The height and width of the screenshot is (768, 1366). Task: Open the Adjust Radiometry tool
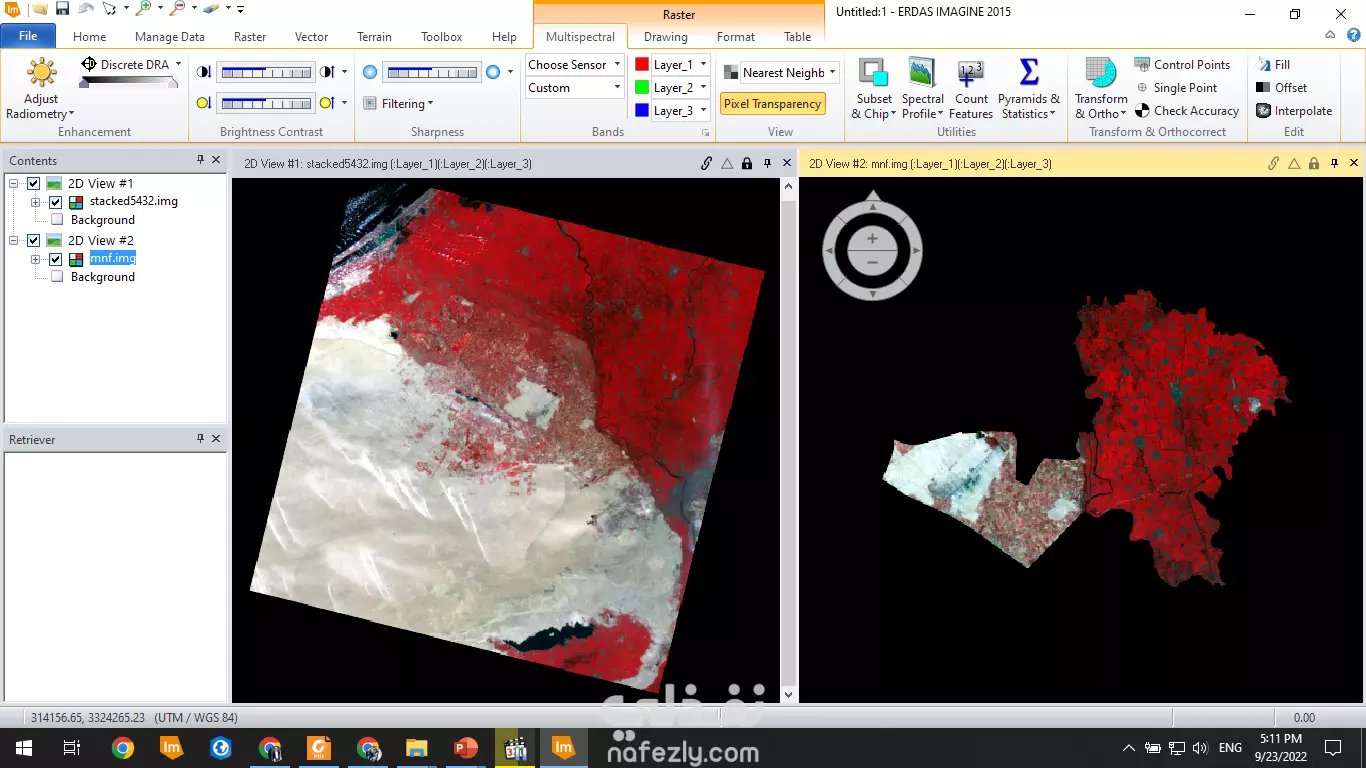[x=40, y=87]
